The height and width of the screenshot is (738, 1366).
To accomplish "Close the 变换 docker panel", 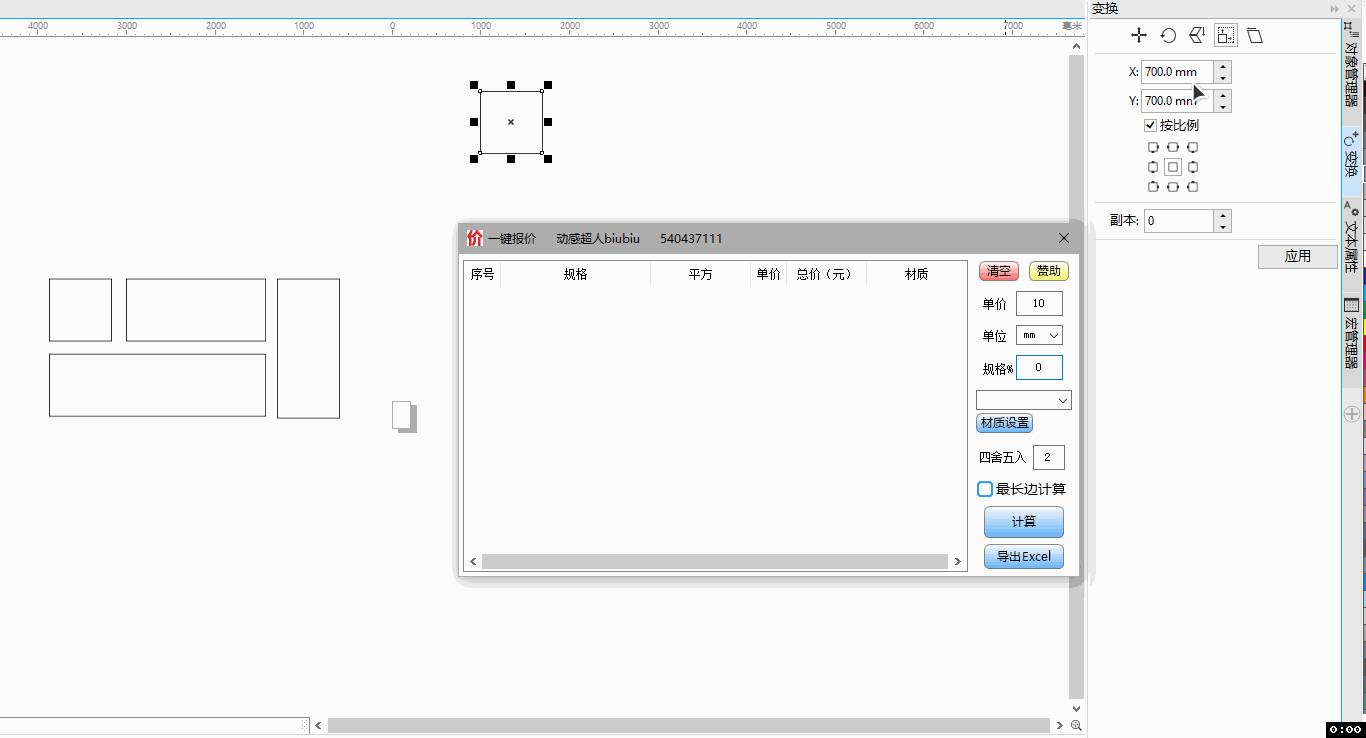I will pos(1352,8).
